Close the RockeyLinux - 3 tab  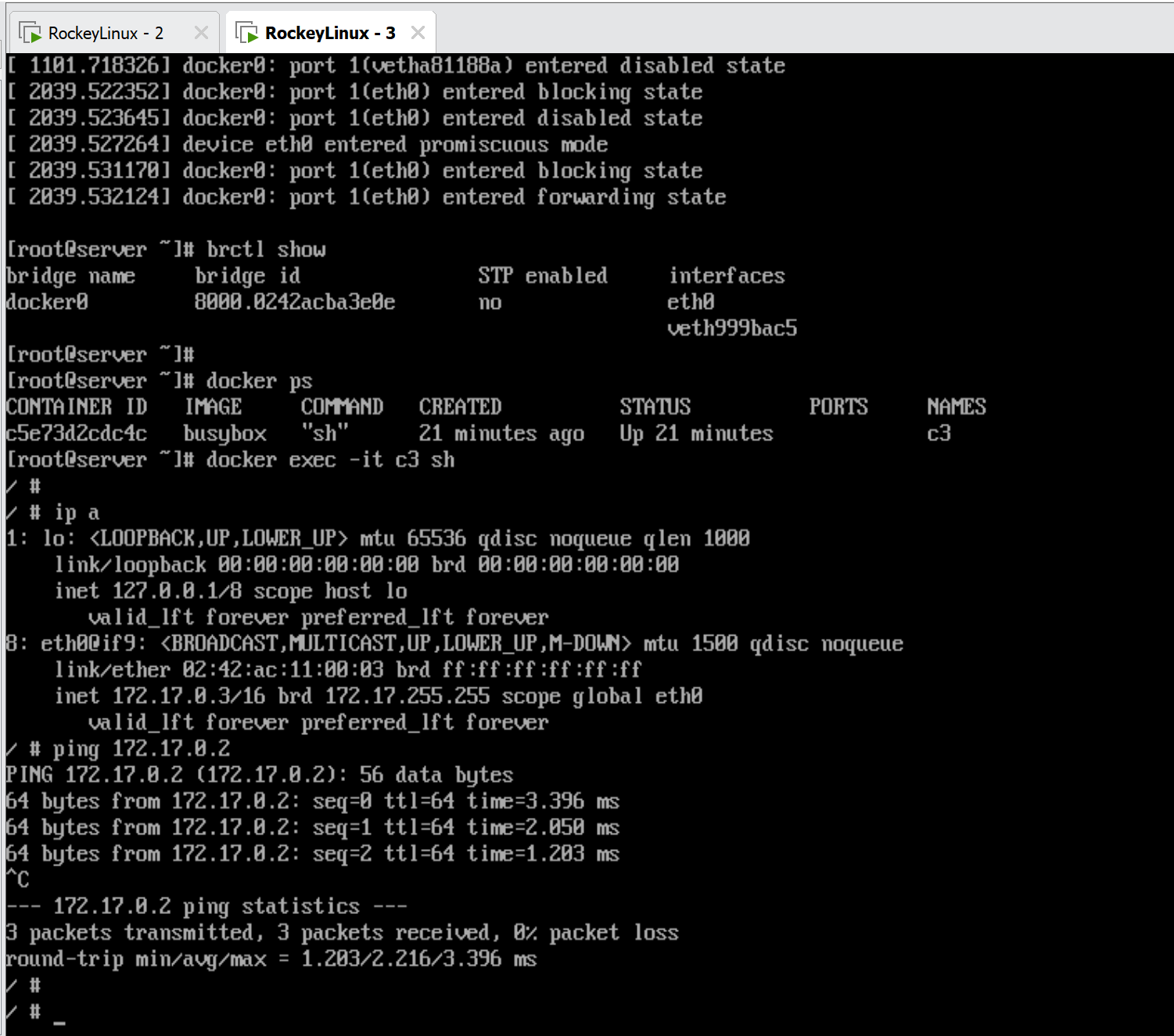(418, 33)
